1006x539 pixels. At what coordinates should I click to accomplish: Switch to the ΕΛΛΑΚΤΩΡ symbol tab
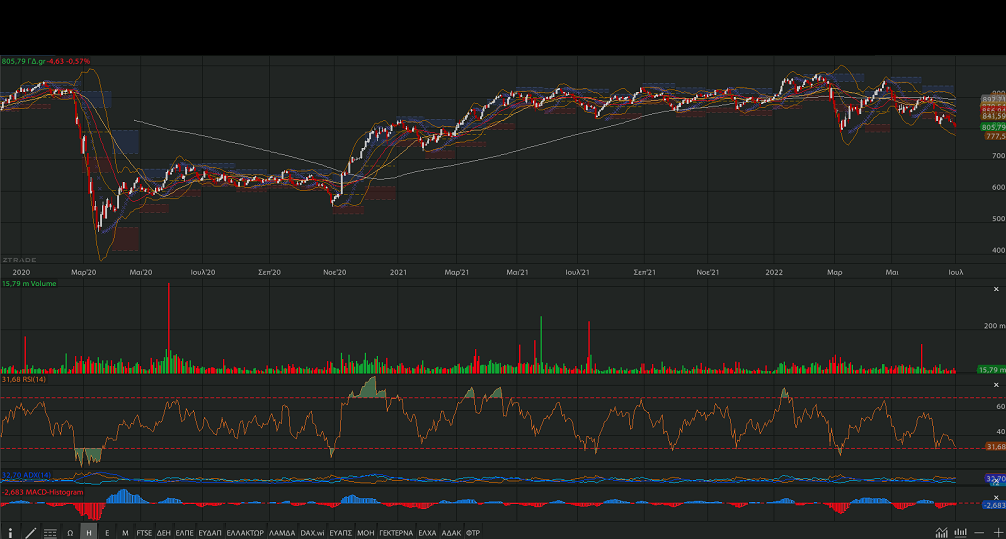245,533
